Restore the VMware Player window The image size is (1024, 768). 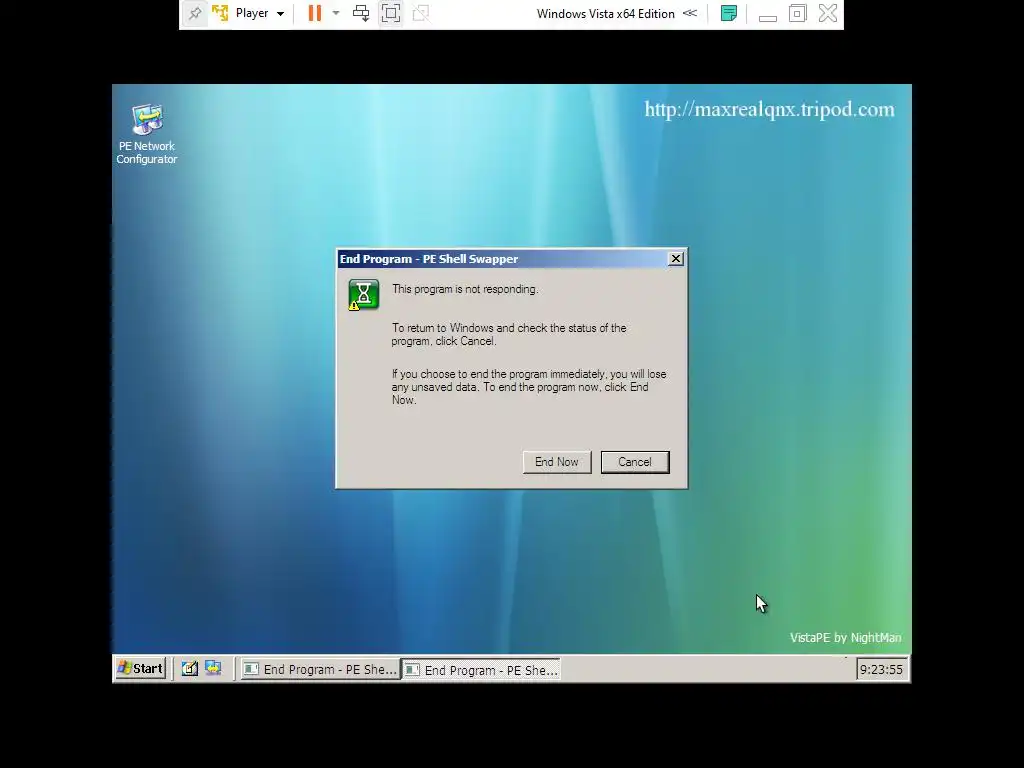click(x=797, y=13)
